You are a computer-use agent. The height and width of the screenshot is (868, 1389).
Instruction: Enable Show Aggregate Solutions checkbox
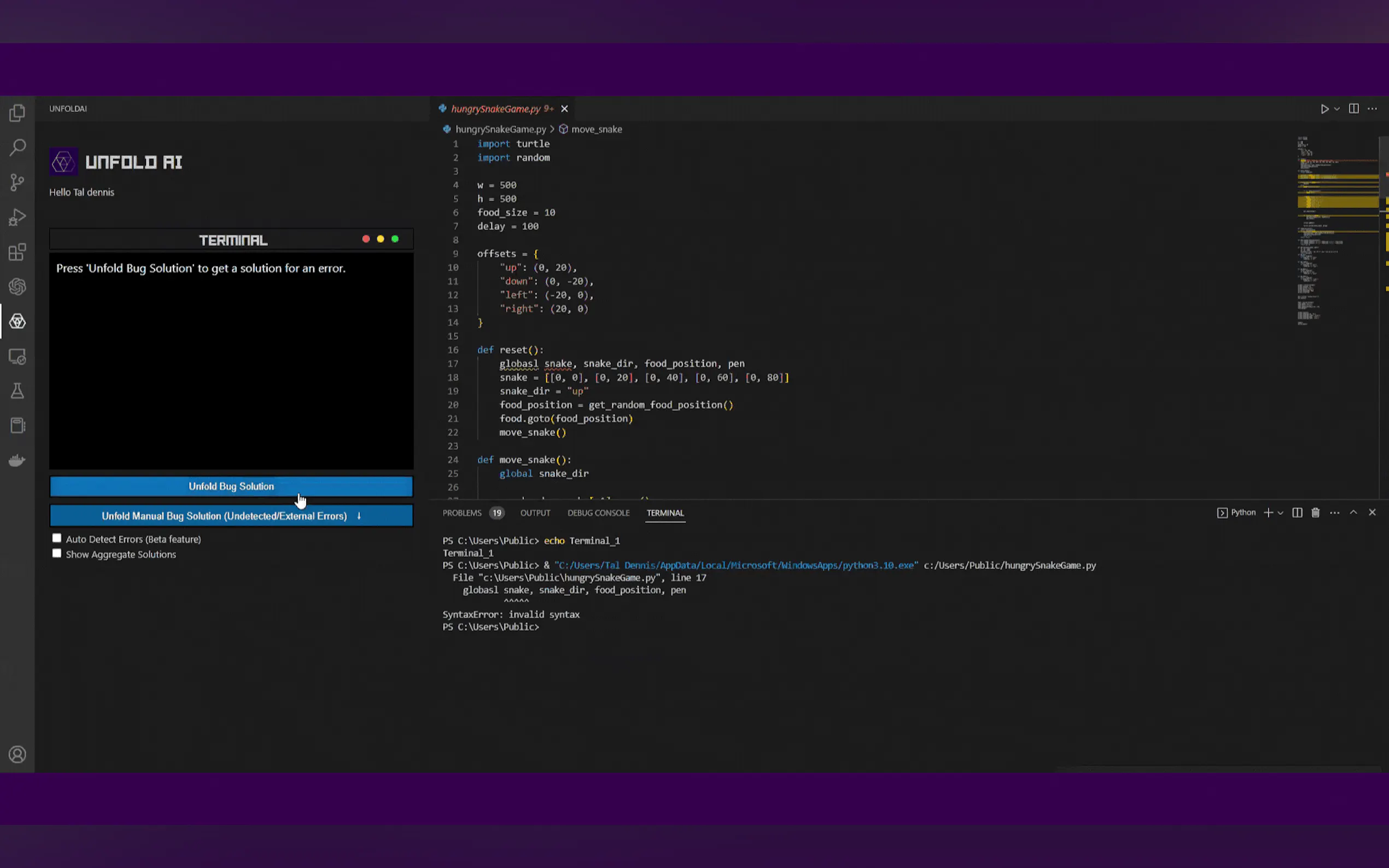click(57, 553)
